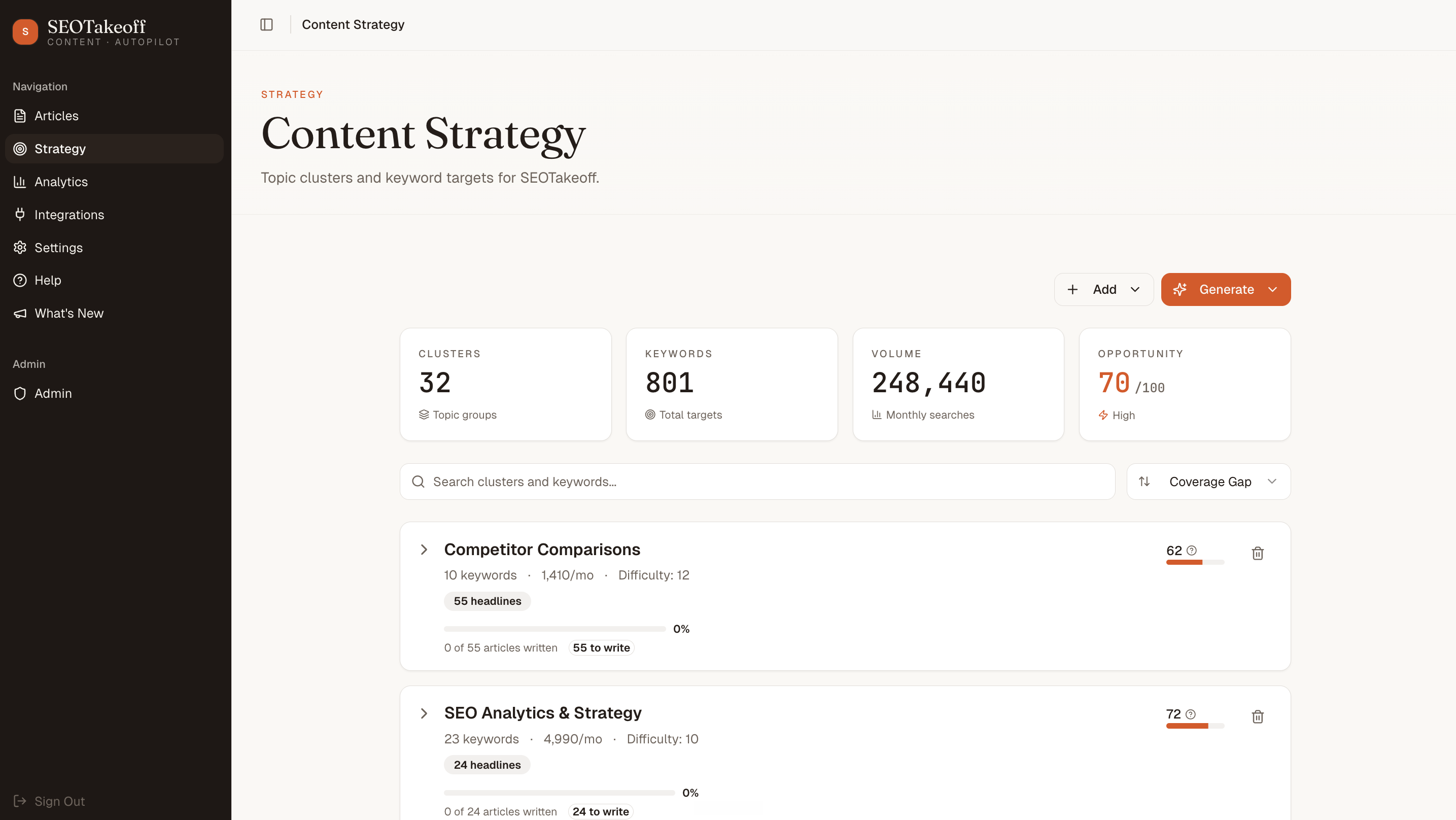Click the sort arrows icon

coord(1144,481)
